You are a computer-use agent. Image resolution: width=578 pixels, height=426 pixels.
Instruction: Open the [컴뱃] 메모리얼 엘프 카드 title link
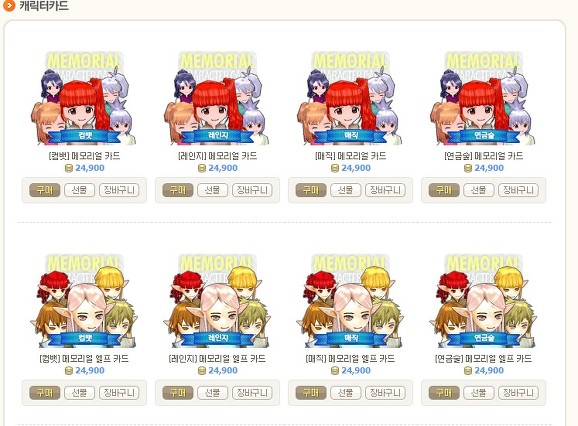coord(84,359)
